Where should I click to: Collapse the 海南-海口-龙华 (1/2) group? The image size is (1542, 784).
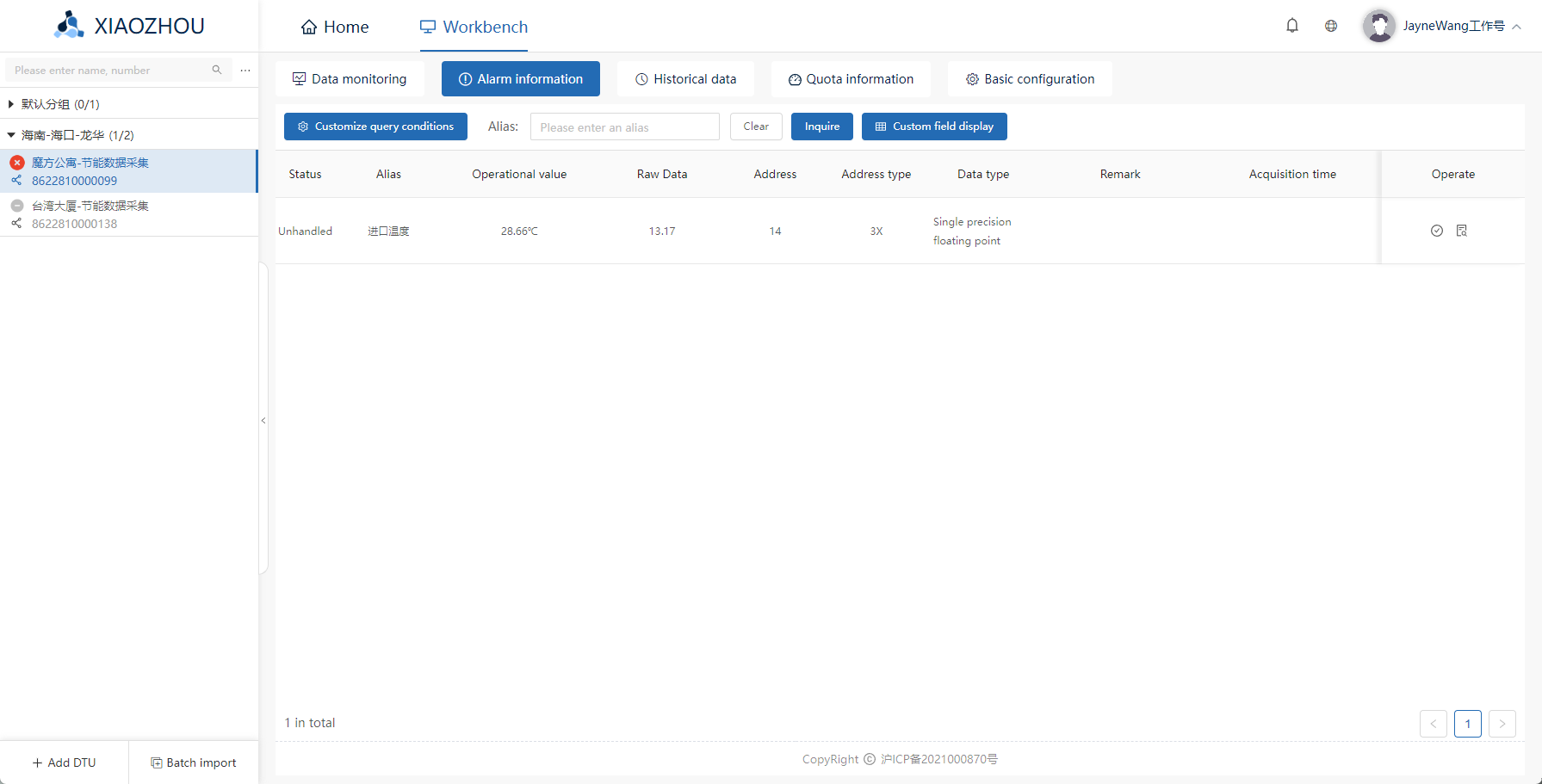[10, 135]
